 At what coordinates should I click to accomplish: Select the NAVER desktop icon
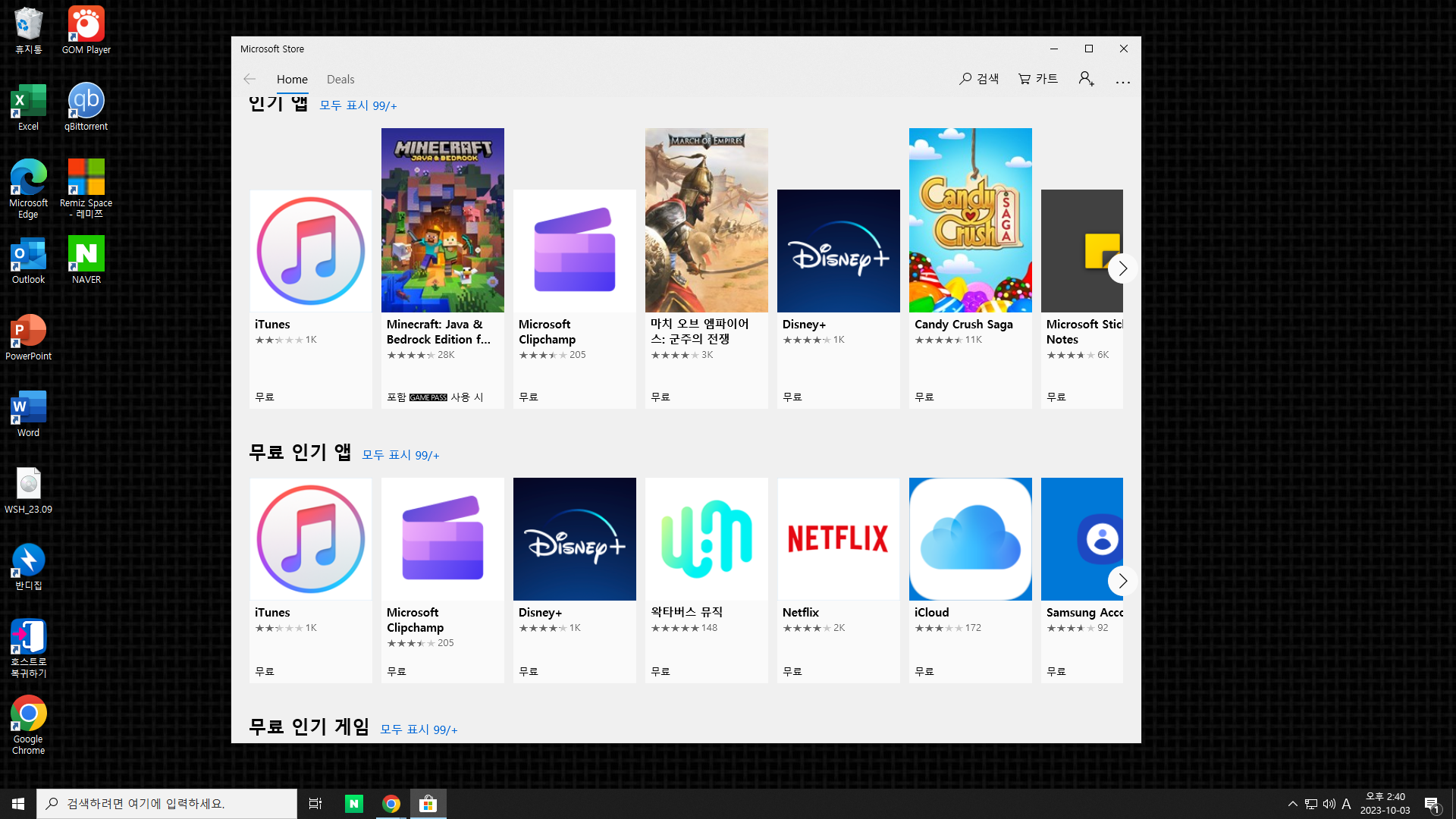86,260
